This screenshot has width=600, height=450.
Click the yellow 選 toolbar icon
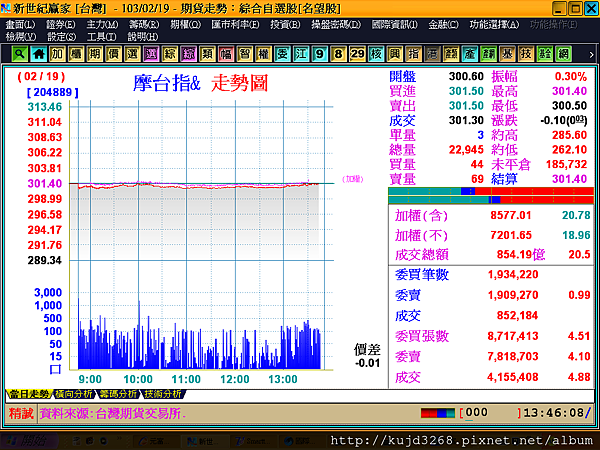click(132, 54)
